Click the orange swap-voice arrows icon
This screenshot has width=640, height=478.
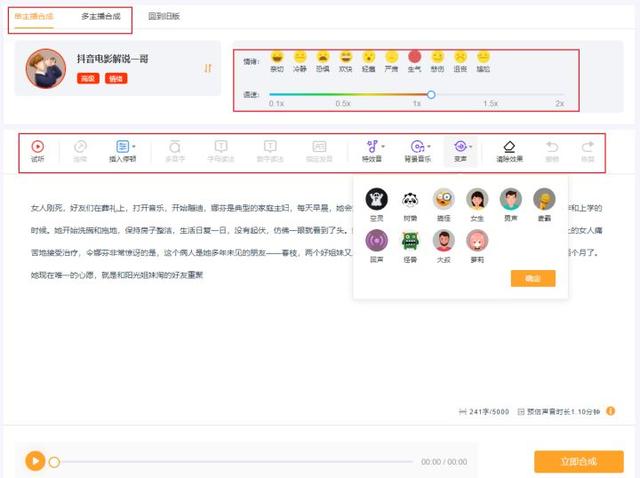[x=208, y=68]
